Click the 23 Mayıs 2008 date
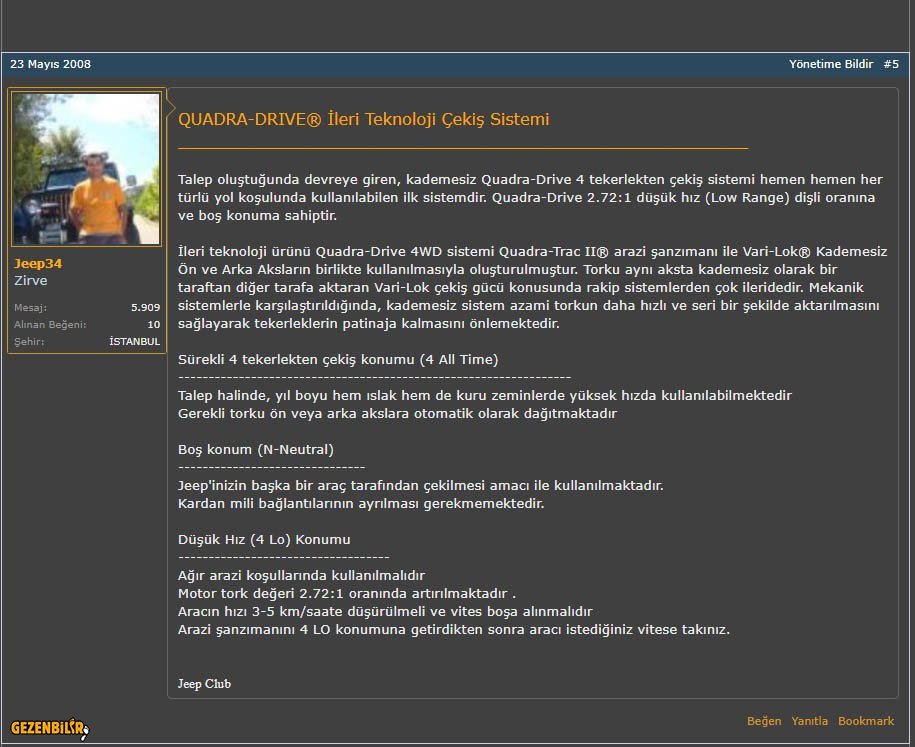The width and height of the screenshot is (915, 747). [x=50, y=64]
